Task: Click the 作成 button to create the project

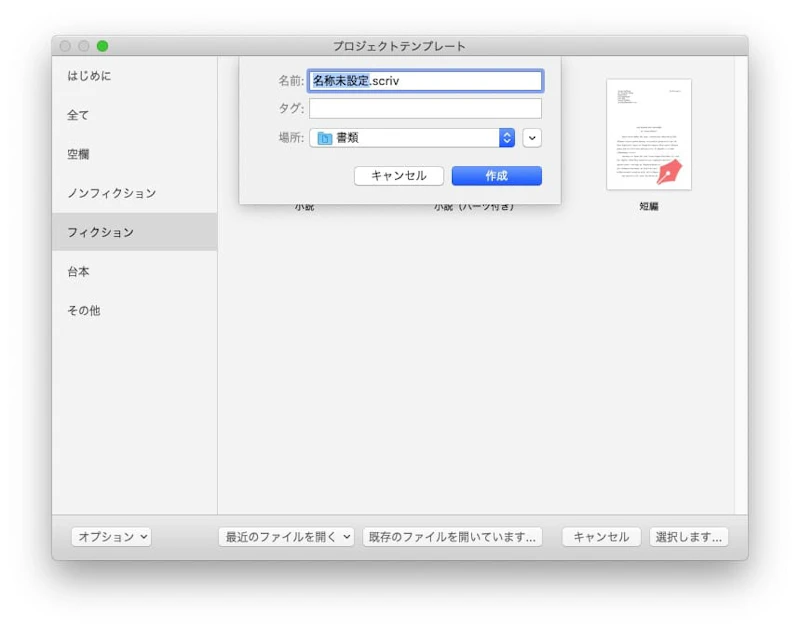Action: [x=496, y=175]
